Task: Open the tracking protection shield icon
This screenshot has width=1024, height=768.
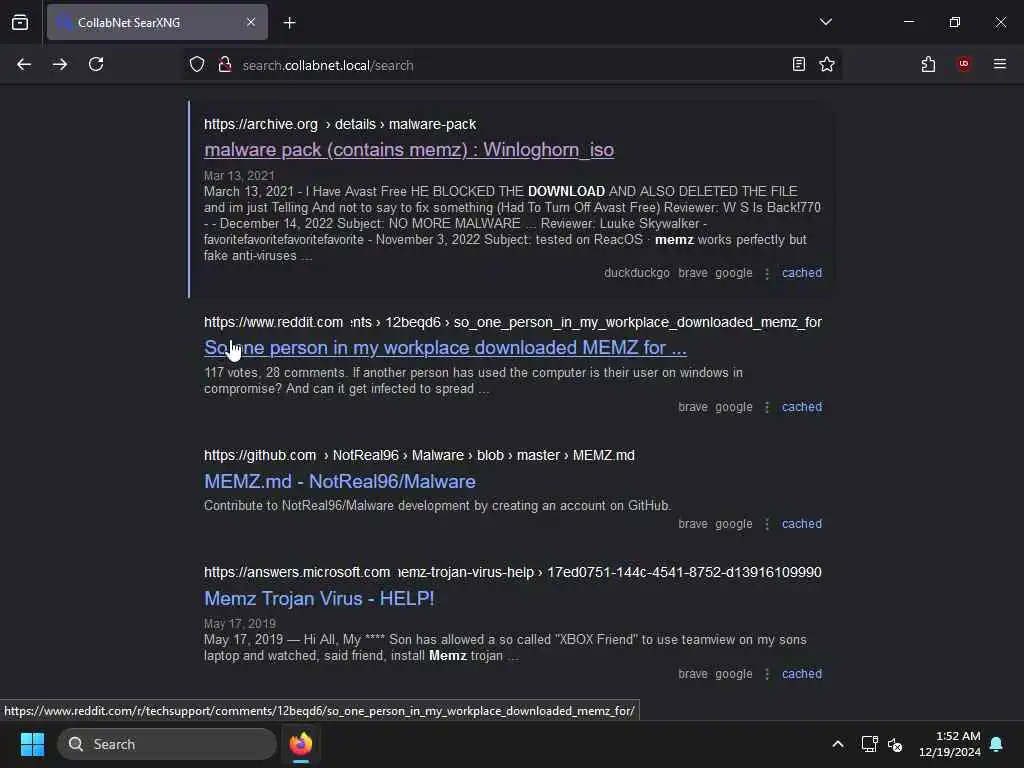Action: [197, 65]
